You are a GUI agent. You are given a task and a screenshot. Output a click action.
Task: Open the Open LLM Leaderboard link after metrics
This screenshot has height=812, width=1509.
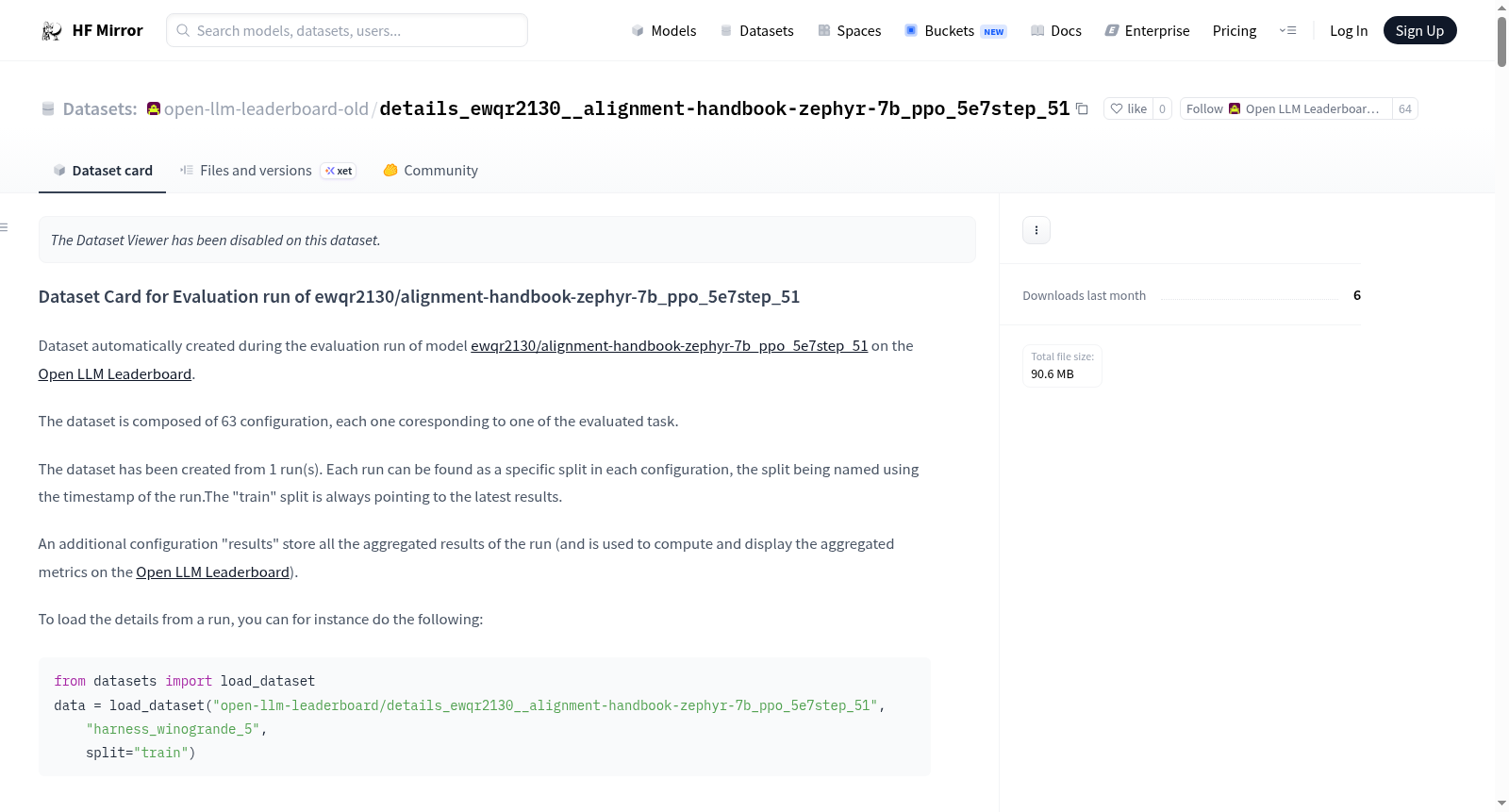(212, 572)
